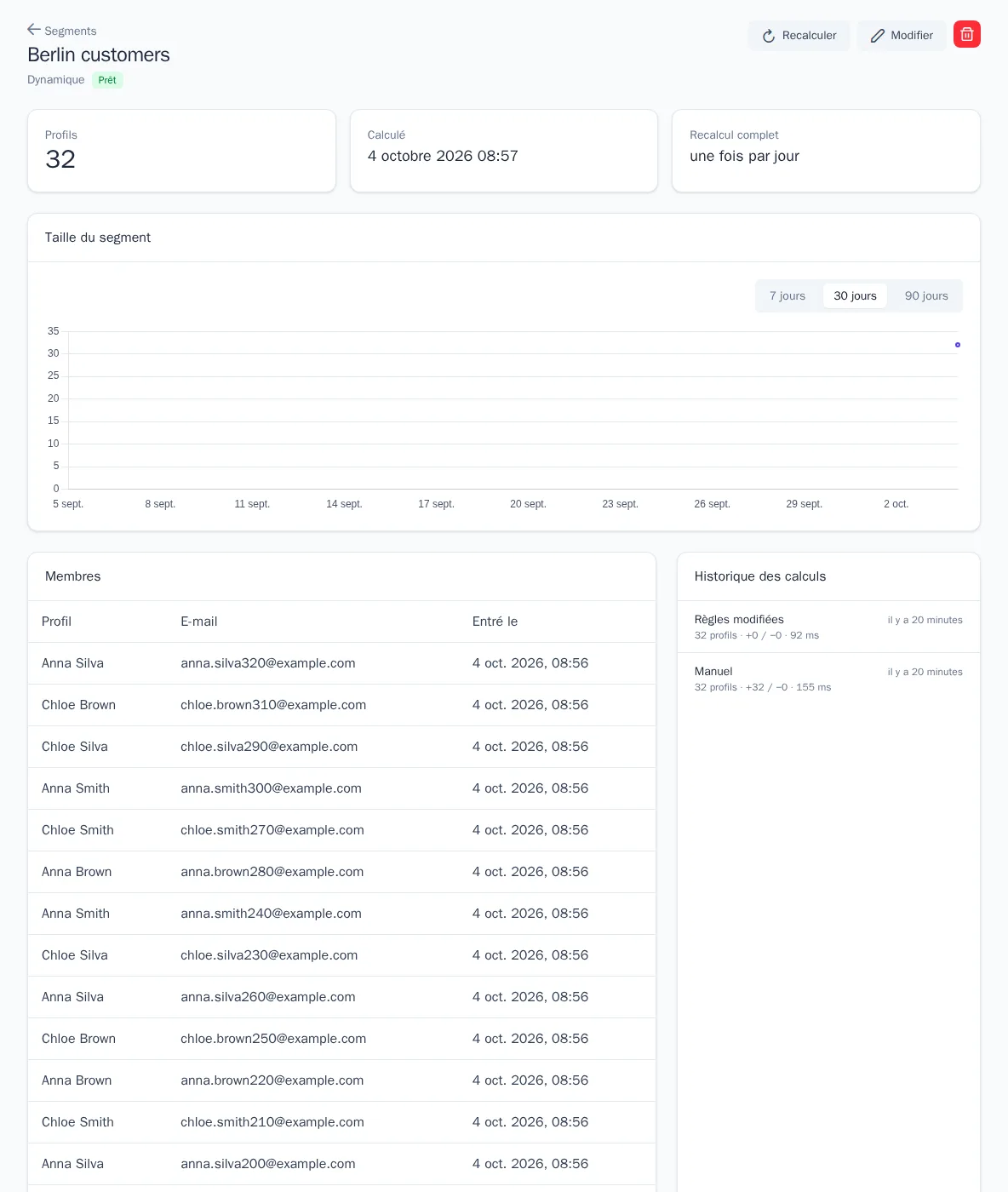The width and height of the screenshot is (1008, 1192).
Task: Click the red trash delete icon
Action: pyautogui.click(x=967, y=34)
